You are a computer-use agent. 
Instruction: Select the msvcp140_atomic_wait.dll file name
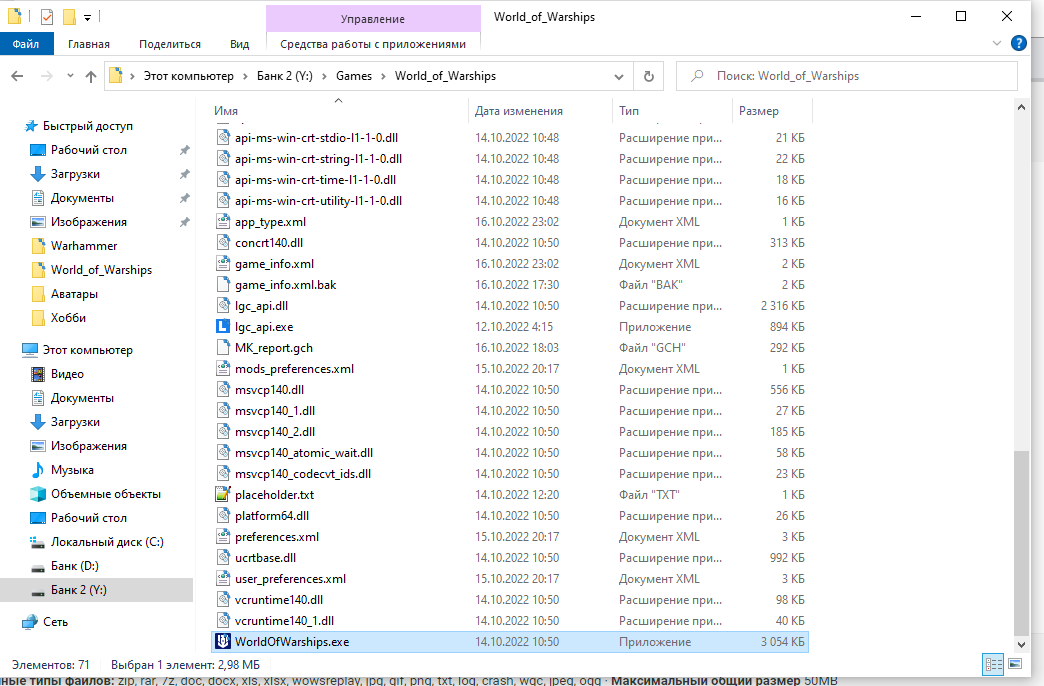click(304, 453)
